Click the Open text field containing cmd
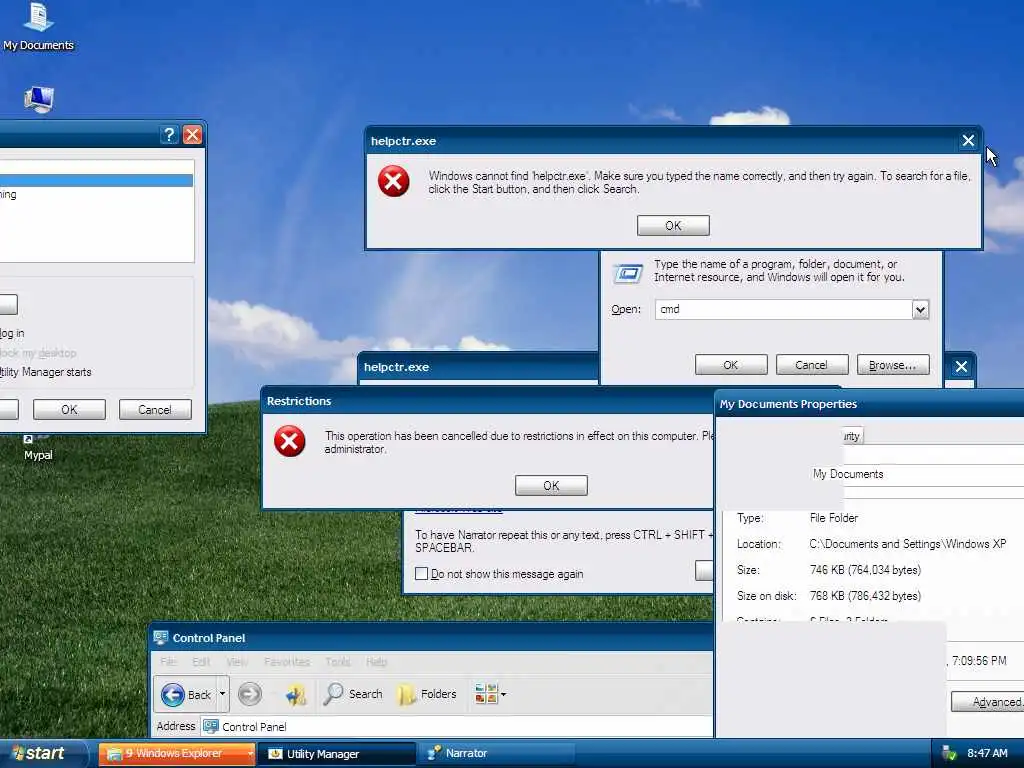 pos(783,310)
